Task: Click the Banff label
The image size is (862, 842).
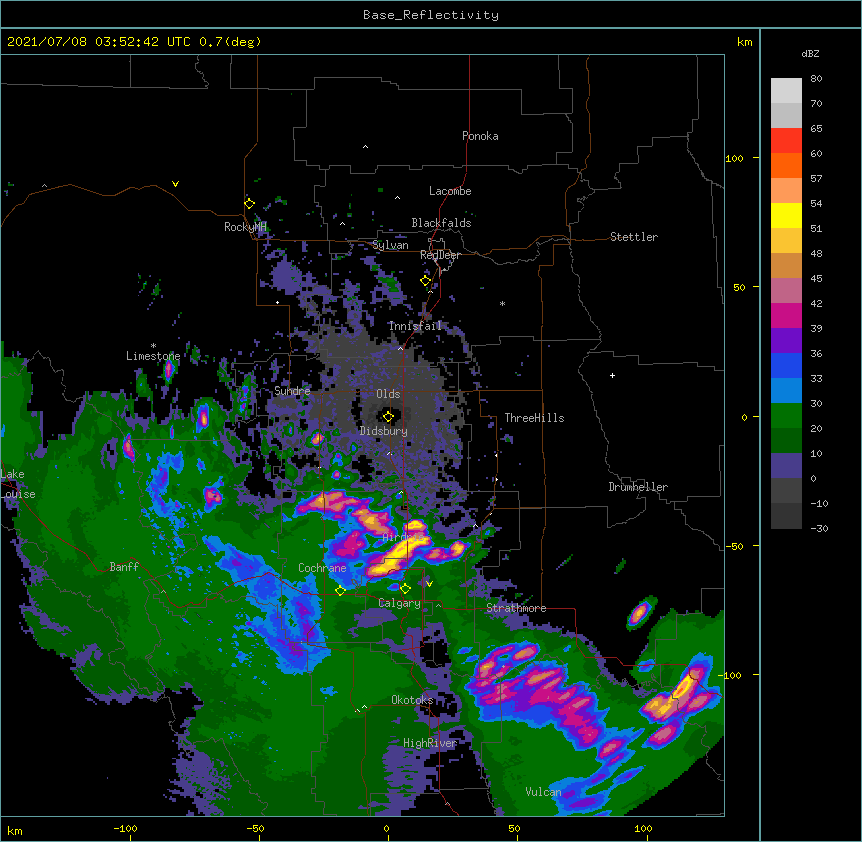Action: pos(124,567)
